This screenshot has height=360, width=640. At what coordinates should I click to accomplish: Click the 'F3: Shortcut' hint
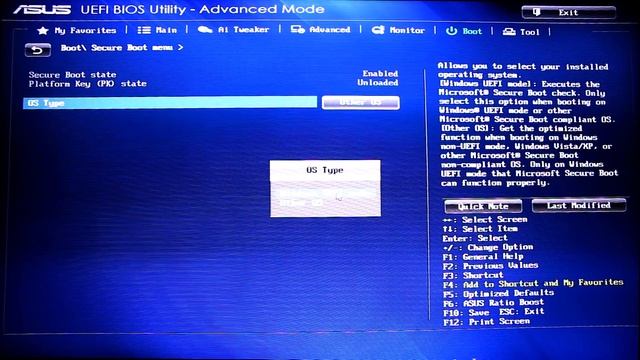pyautogui.click(x=473, y=275)
